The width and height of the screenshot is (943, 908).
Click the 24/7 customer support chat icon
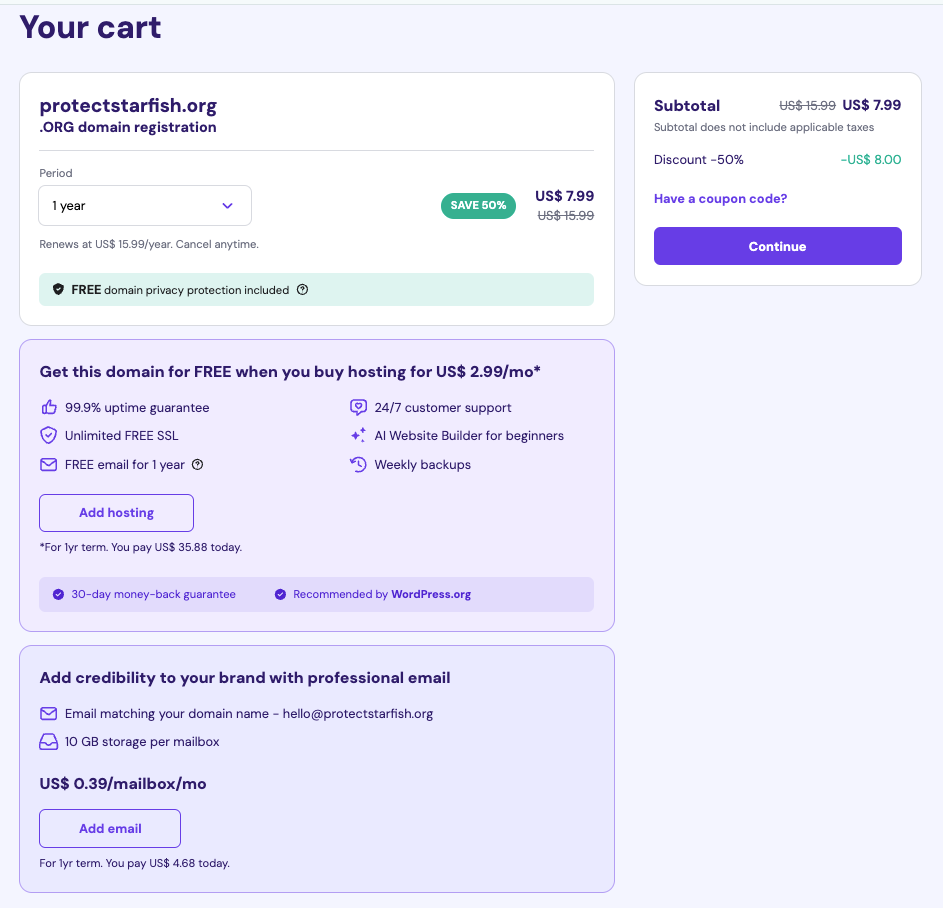pyautogui.click(x=358, y=407)
